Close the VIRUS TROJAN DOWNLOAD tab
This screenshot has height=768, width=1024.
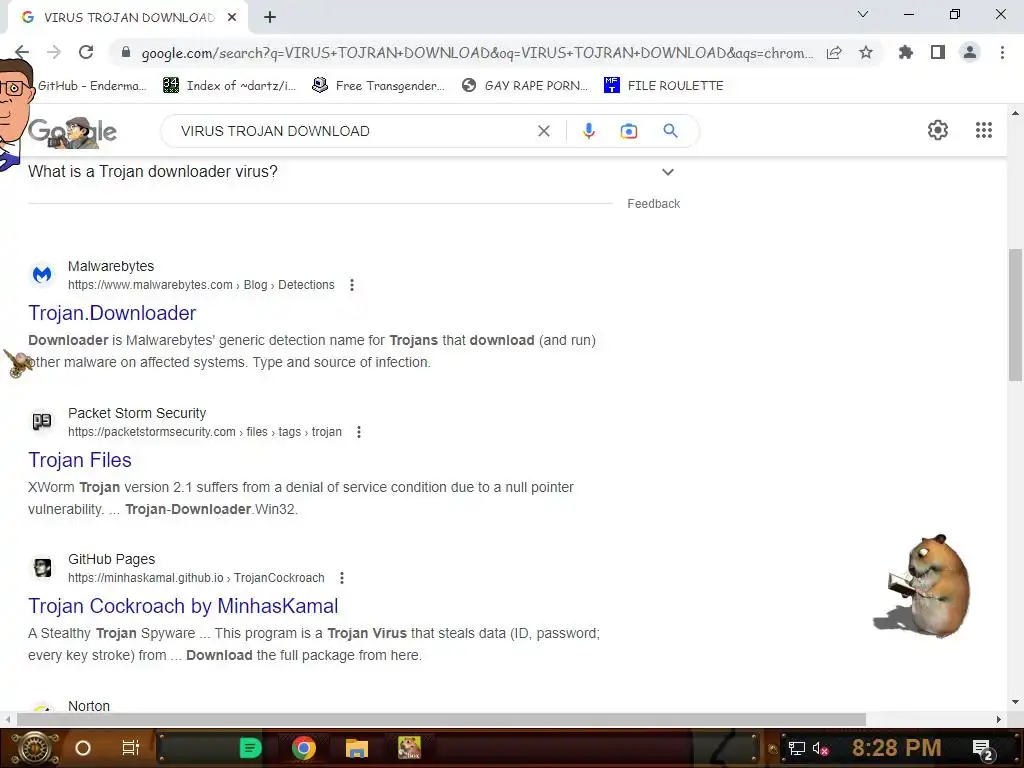click(232, 18)
